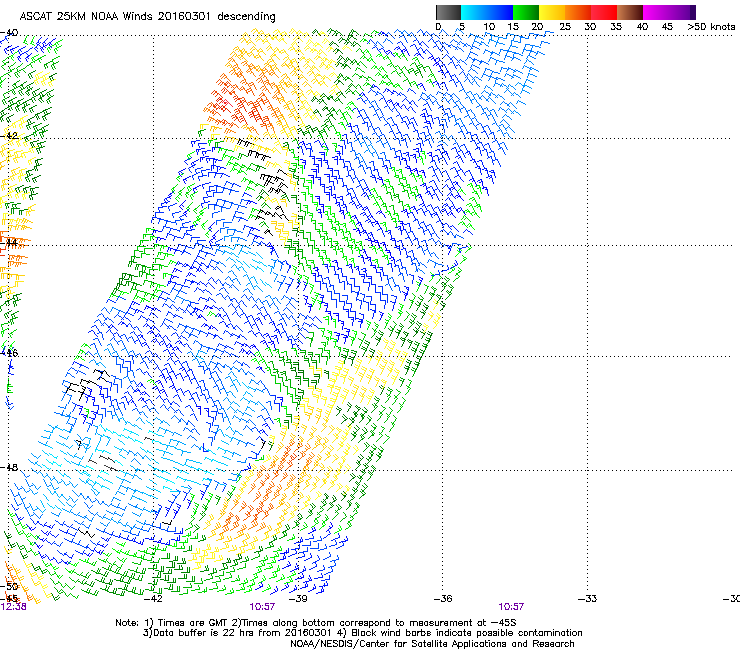Click the '-48' latitude label
The image size is (740, 650).
pos(9,467)
